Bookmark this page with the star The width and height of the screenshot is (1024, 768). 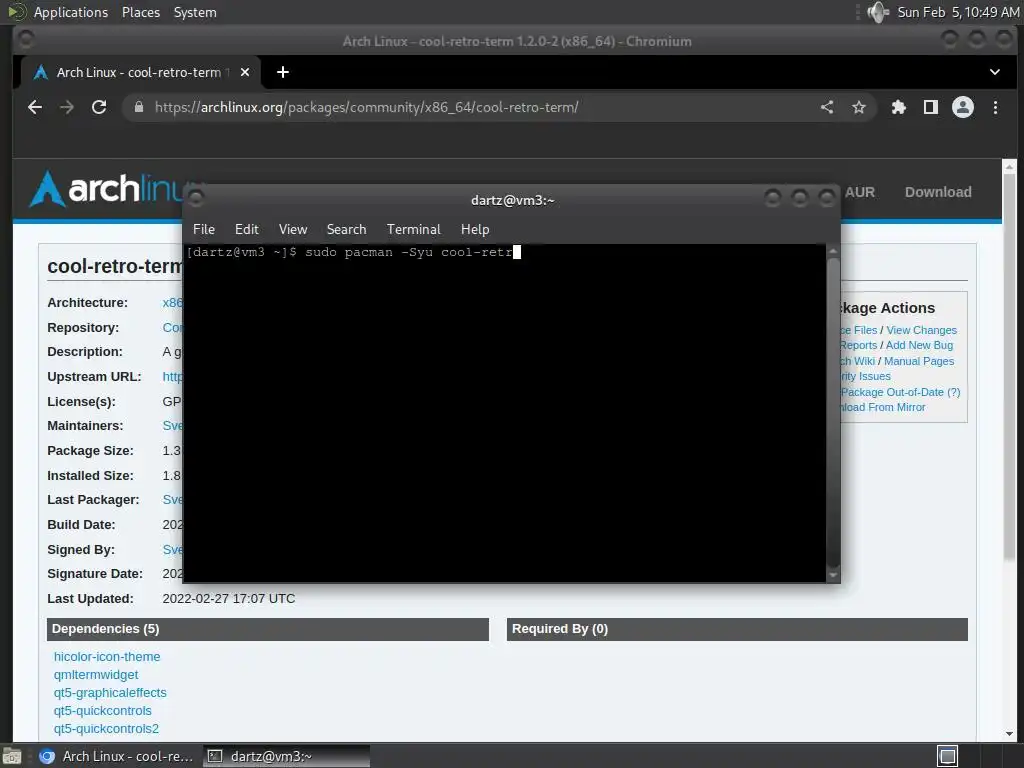coord(859,107)
